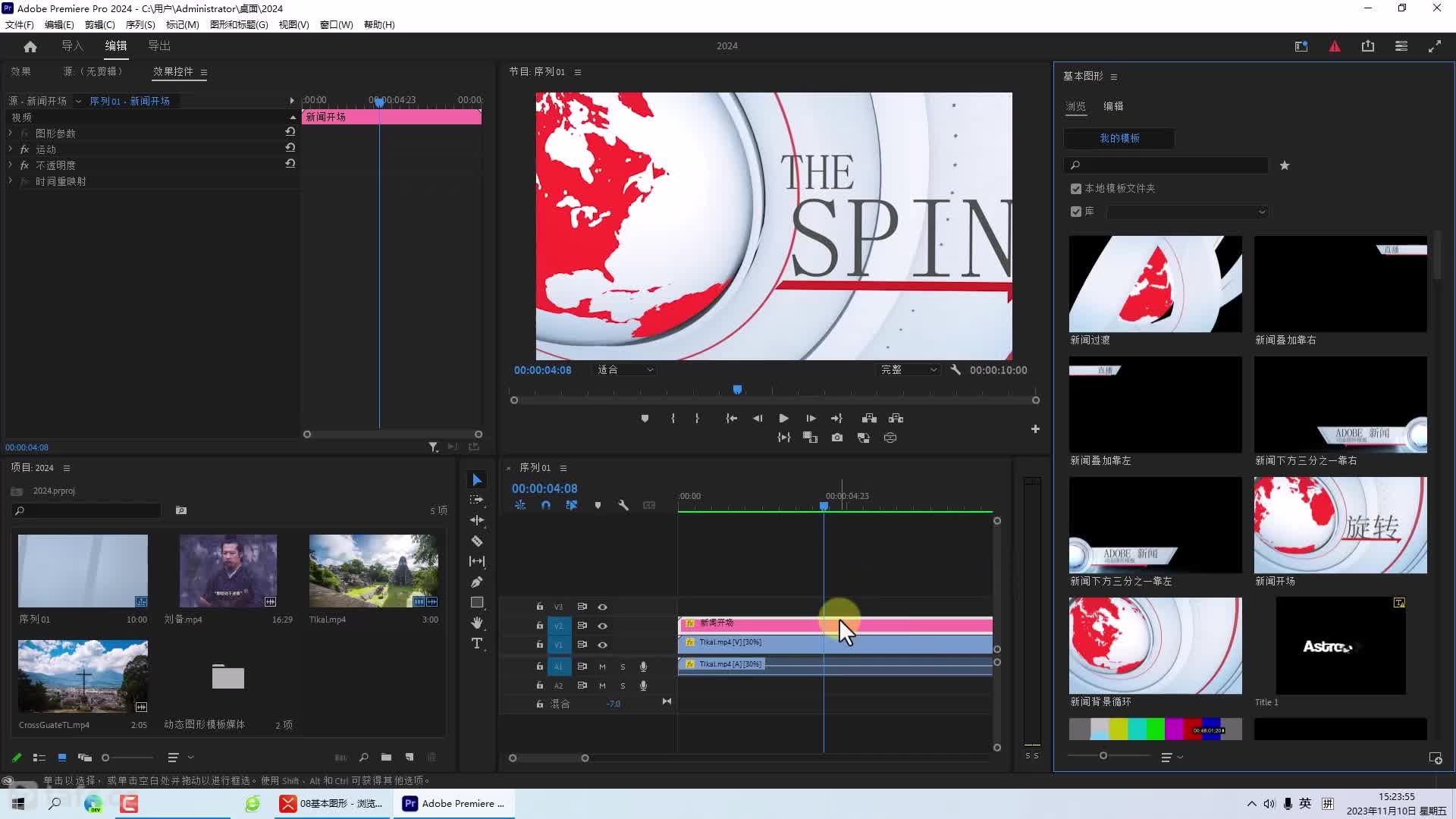Select the Hand tool
1456x819 pixels.
pyautogui.click(x=477, y=623)
